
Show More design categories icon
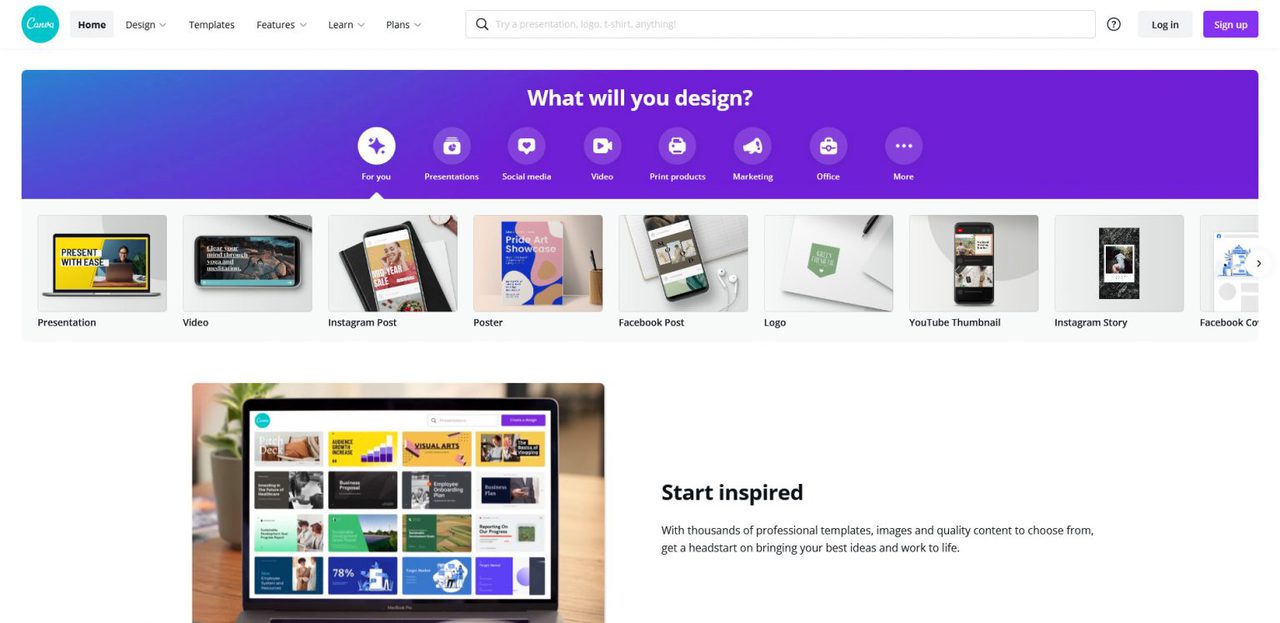pyautogui.click(x=903, y=146)
